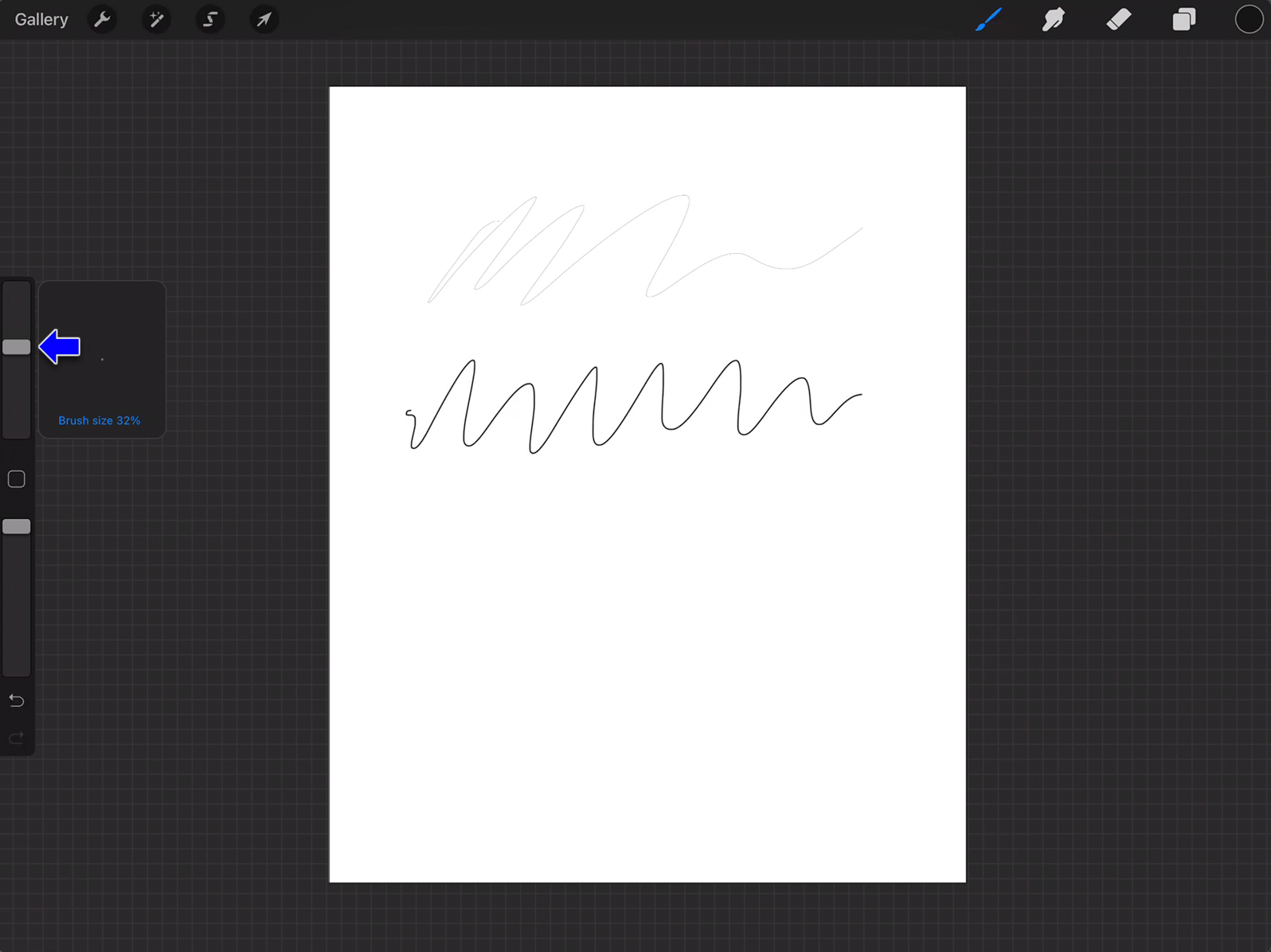Image resolution: width=1271 pixels, height=952 pixels.
Task: Click the brush opacity slider handle
Action: [17, 526]
